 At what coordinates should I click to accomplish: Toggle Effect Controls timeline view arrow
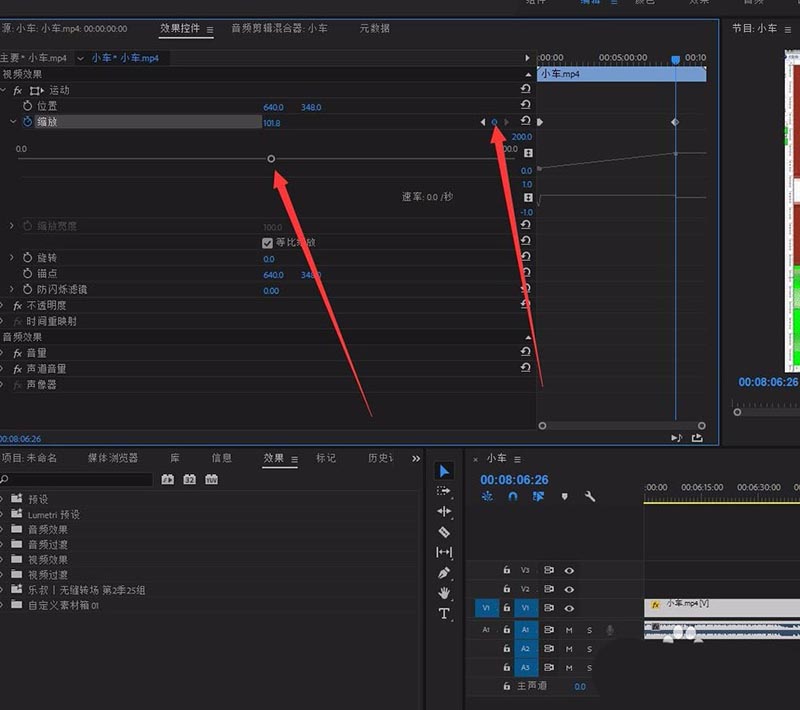pos(528,58)
